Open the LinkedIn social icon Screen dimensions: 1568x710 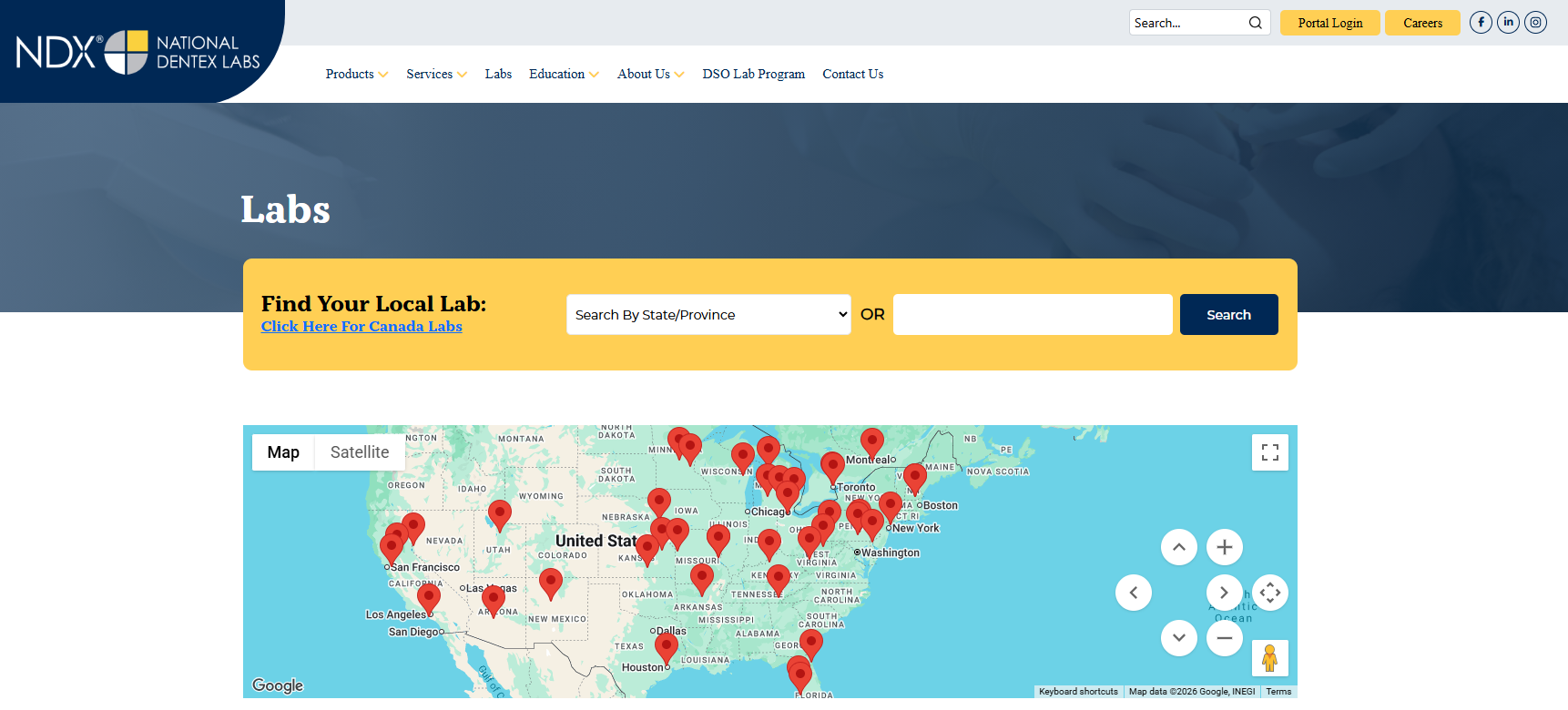[1509, 22]
